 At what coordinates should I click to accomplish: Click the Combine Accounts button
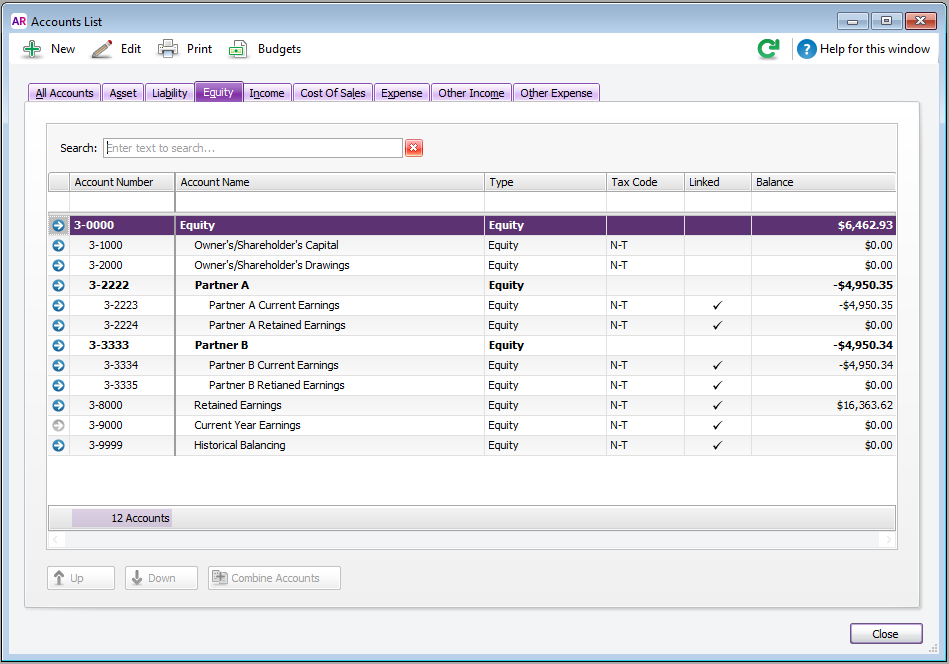pyautogui.click(x=274, y=578)
